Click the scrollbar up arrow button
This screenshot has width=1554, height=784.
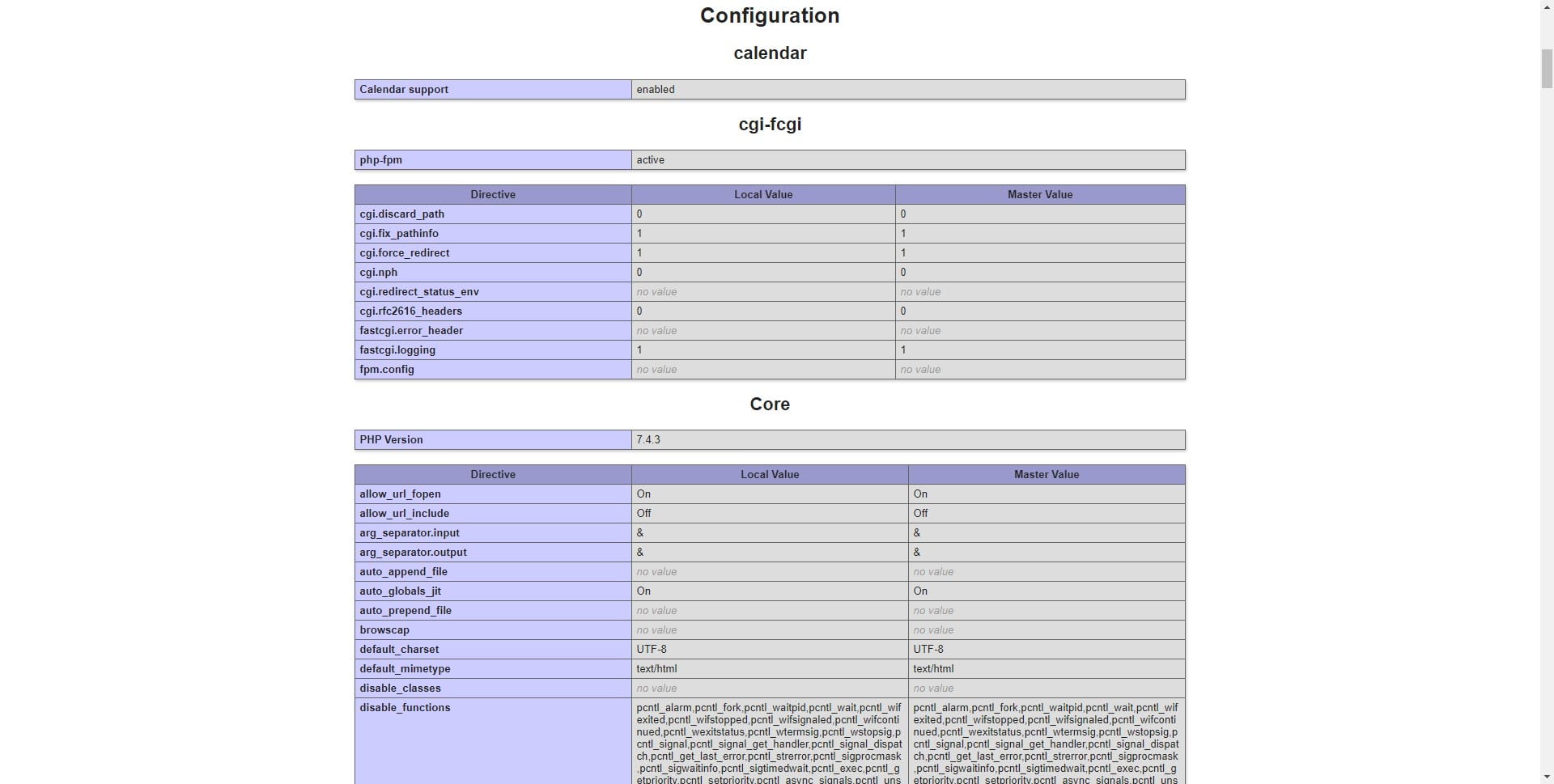pyautogui.click(x=1547, y=6)
